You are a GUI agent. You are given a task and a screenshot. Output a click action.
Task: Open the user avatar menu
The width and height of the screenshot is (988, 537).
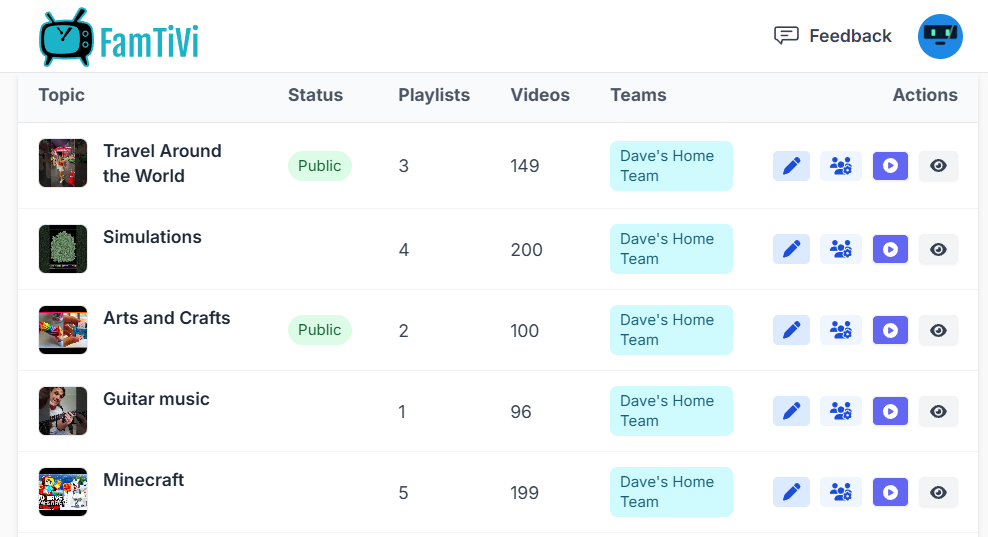pos(940,36)
